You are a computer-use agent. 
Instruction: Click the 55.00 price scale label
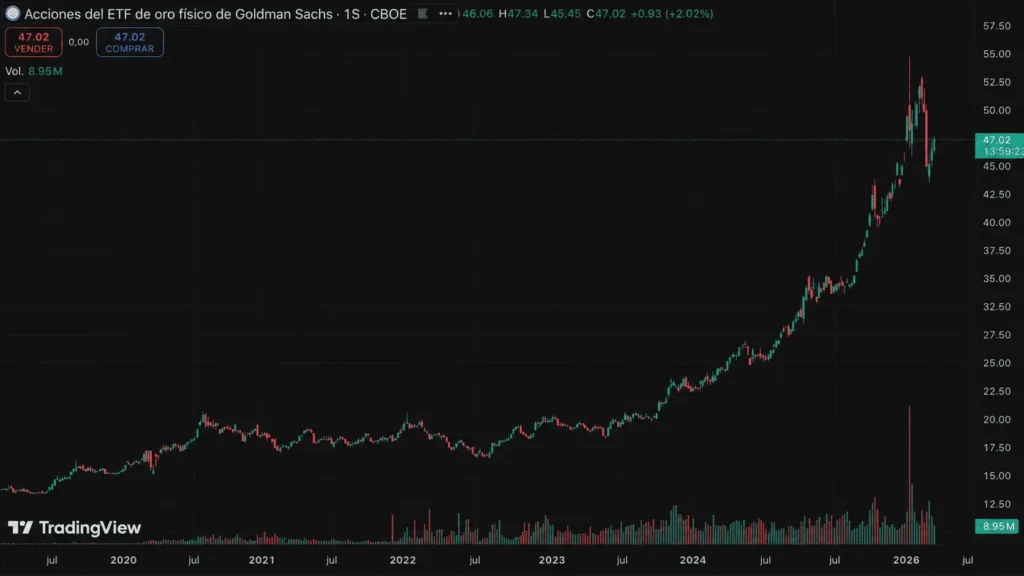click(997, 54)
